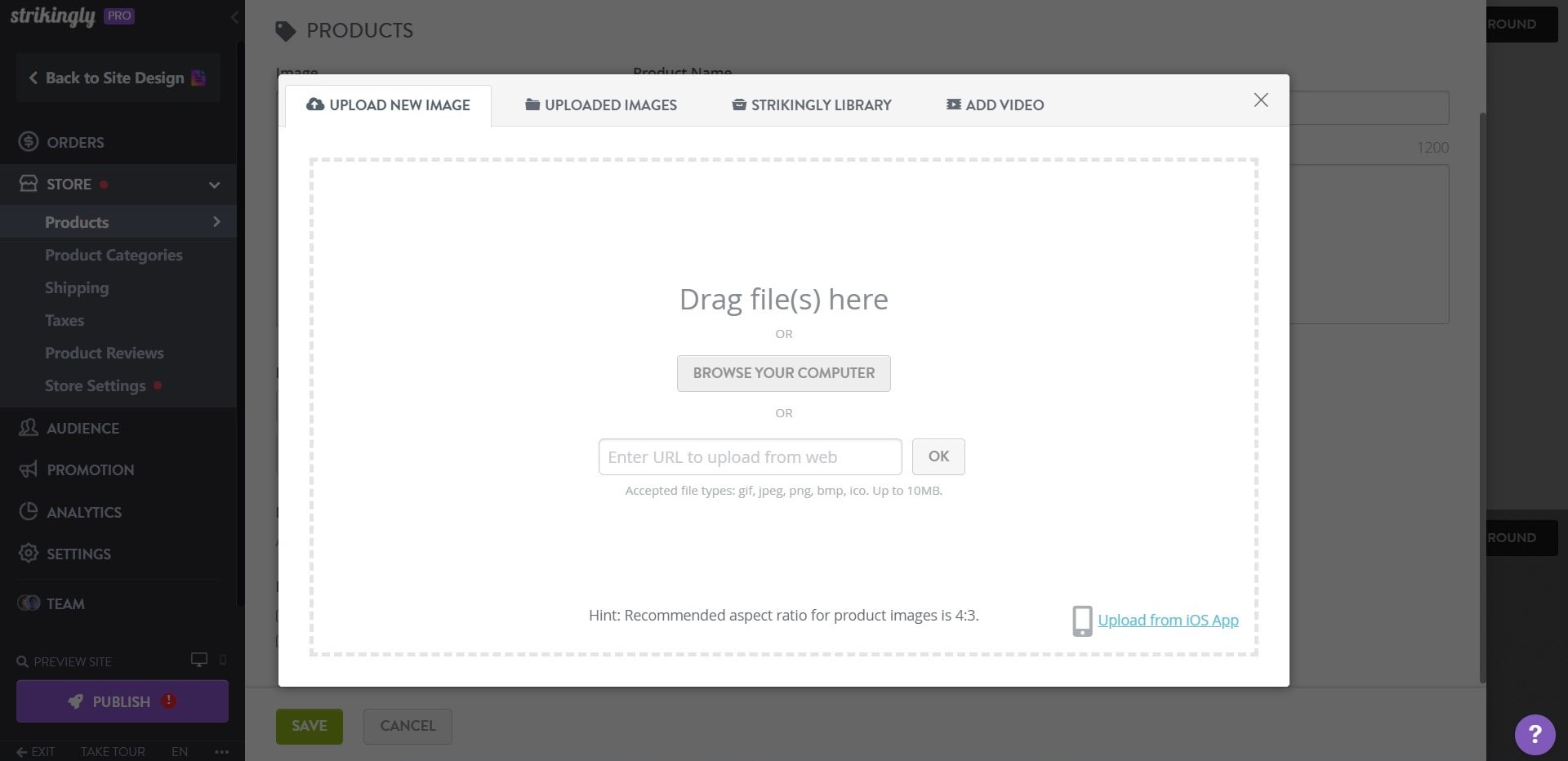Click the Enter URL upload field
The height and width of the screenshot is (761, 1568).
pos(749,456)
